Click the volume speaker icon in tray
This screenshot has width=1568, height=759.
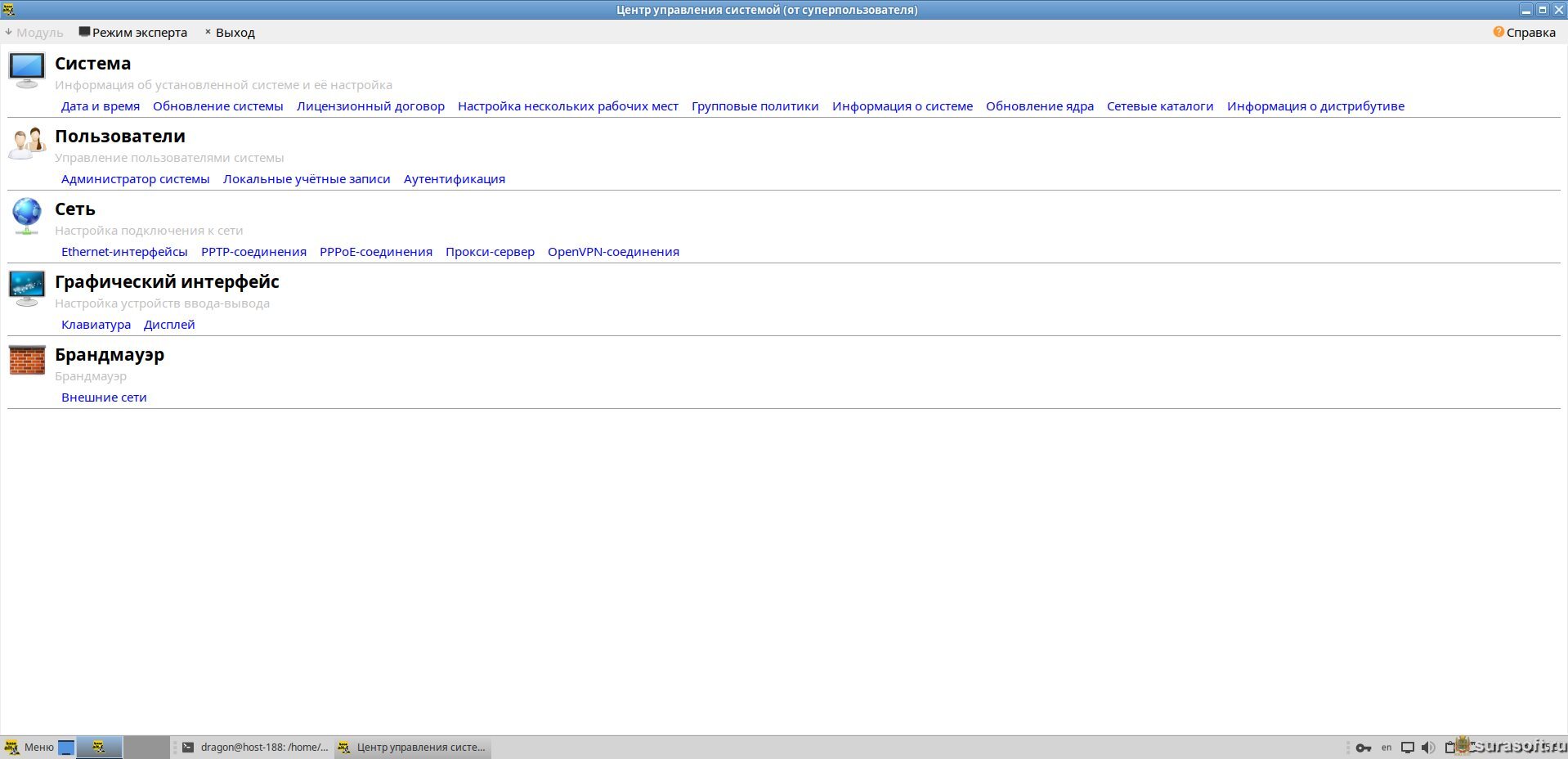click(x=1428, y=748)
